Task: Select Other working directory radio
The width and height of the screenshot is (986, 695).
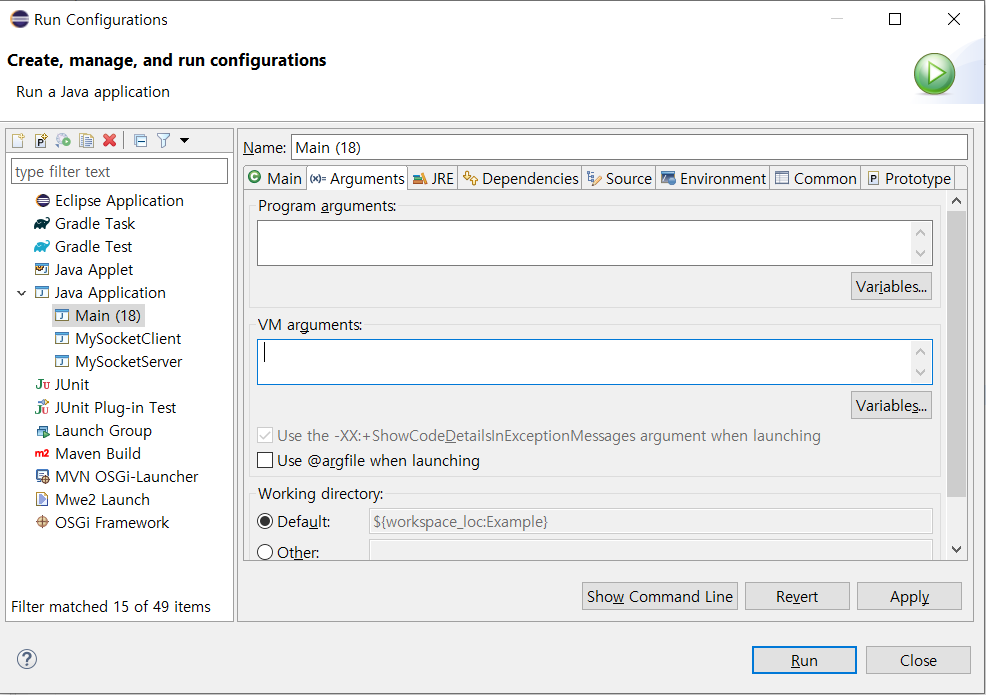Action: click(265, 552)
